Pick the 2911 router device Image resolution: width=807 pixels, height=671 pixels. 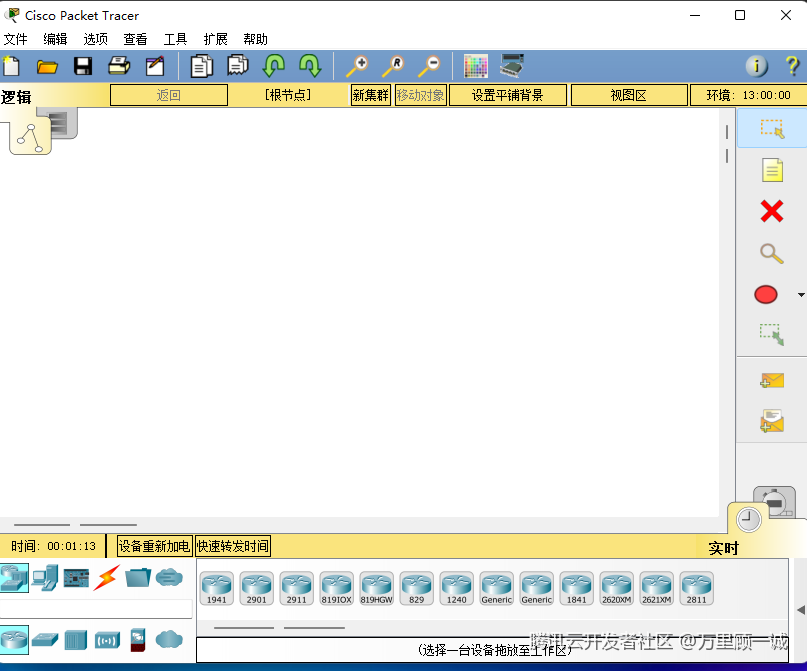[296, 589]
